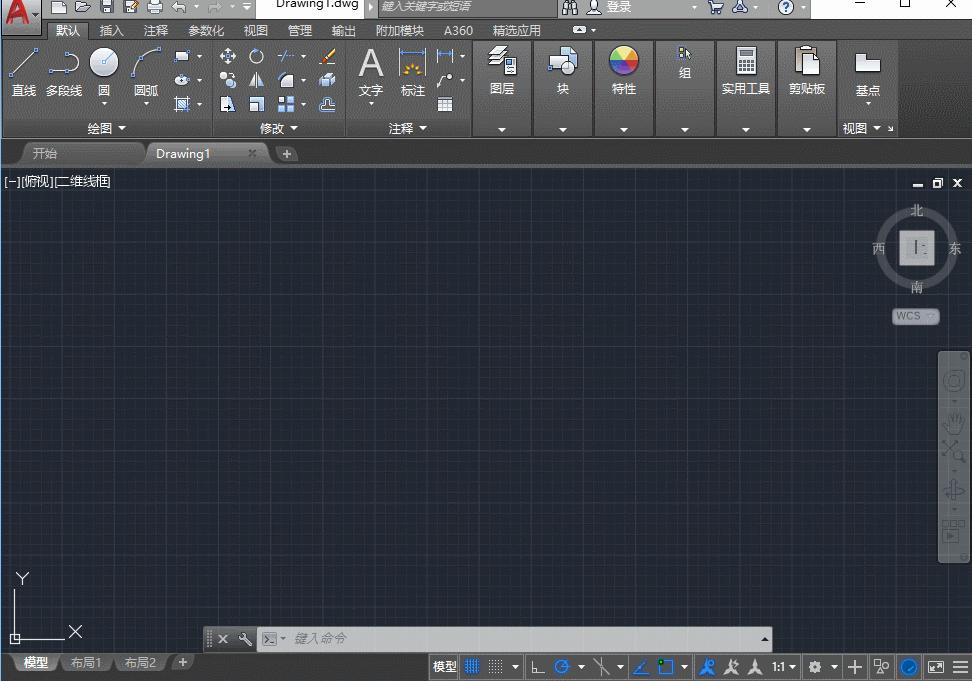Select the Arc (圆弧) tool
Image resolution: width=972 pixels, height=681 pixels.
click(146, 71)
